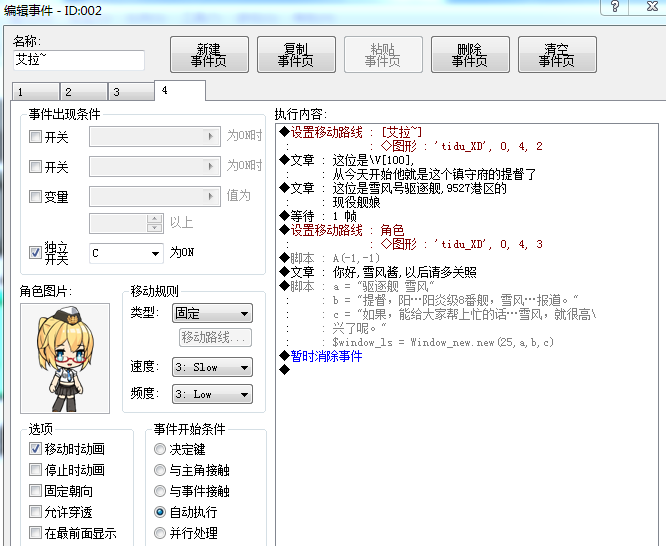Screen dimensions: 666x546
Task: Click the disabled 移动路线... button
Action: (x=215, y=338)
